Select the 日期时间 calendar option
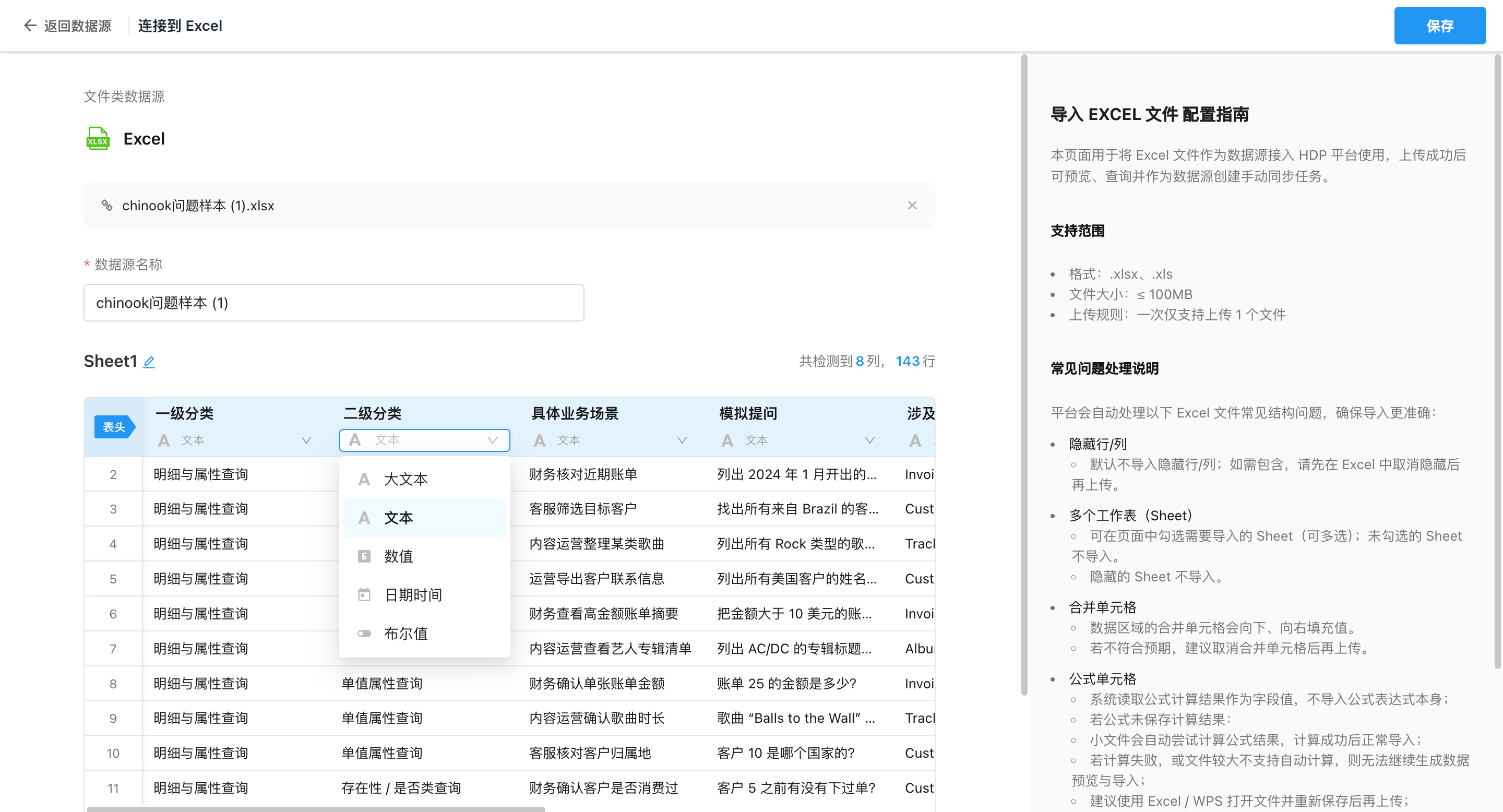Viewport: 1503px width, 812px height. point(424,594)
